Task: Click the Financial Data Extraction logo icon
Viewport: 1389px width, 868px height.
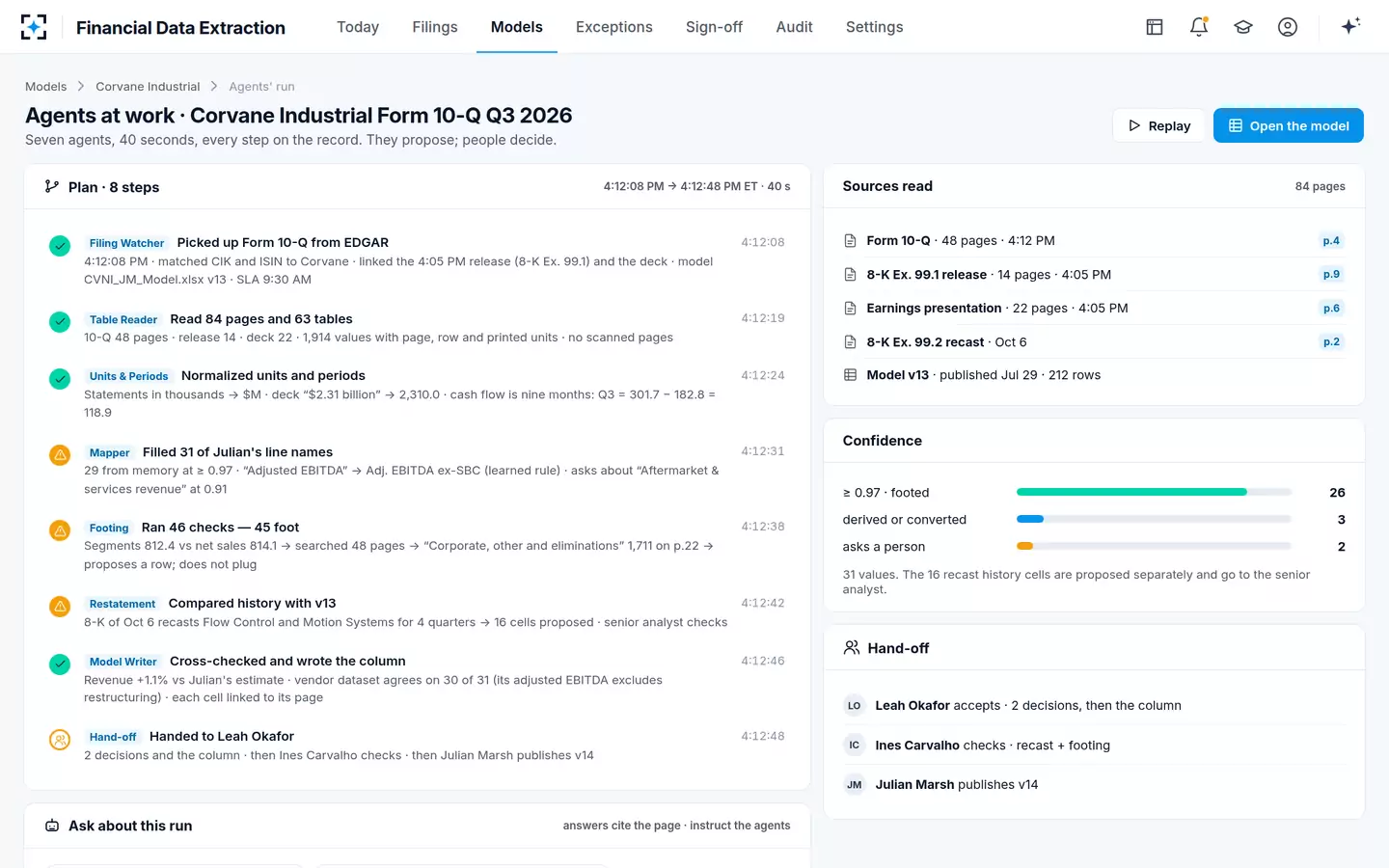Action: 34,27
